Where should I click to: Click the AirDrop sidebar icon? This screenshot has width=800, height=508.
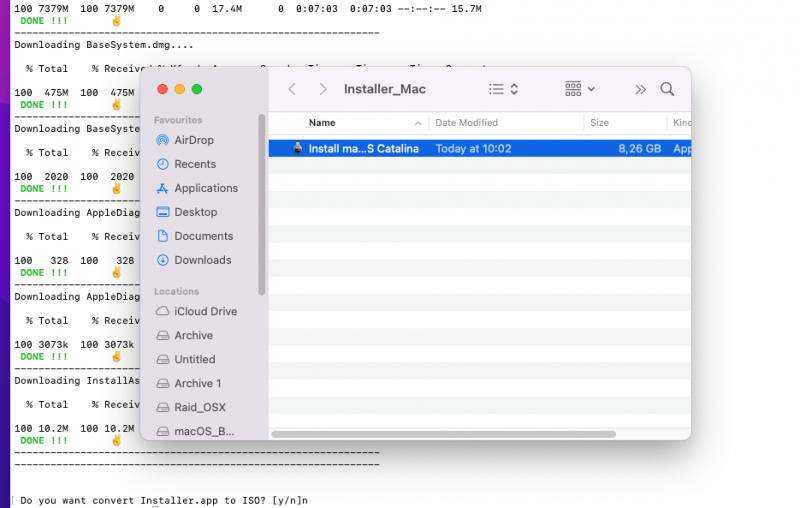tap(162, 140)
